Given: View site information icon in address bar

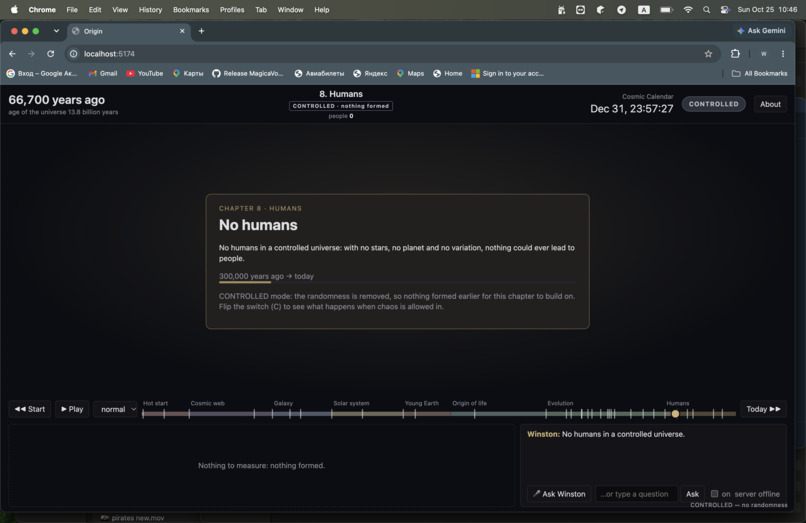Looking at the screenshot, I should tap(74, 53).
